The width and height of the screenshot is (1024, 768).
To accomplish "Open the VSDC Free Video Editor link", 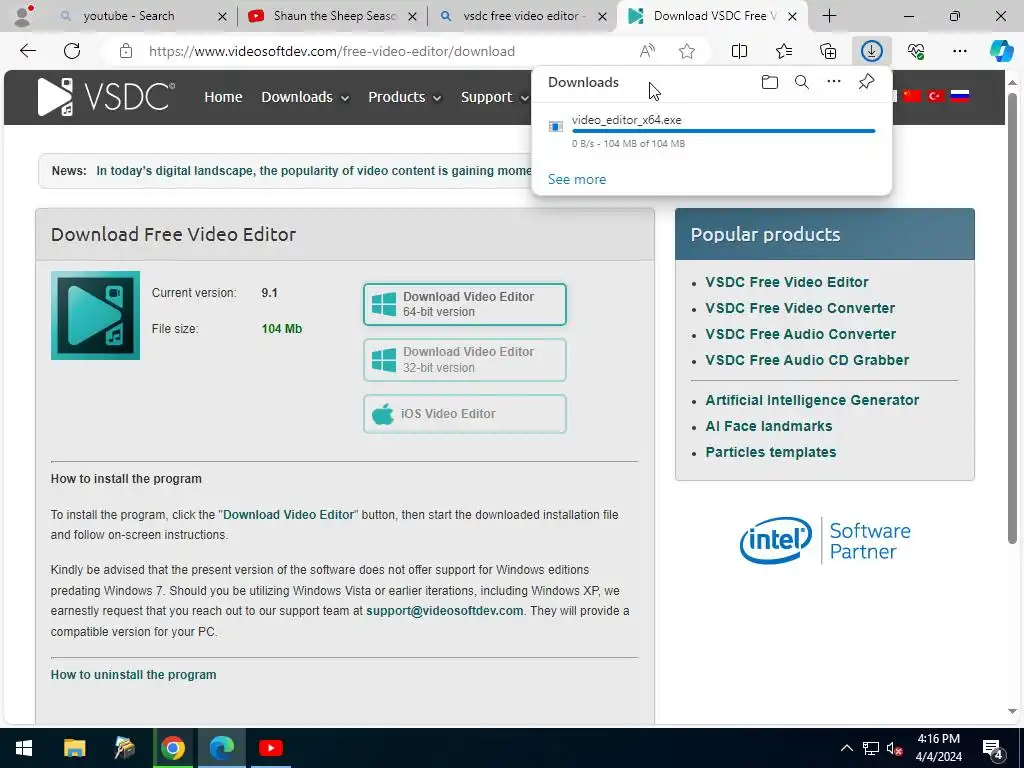I will (x=786, y=282).
